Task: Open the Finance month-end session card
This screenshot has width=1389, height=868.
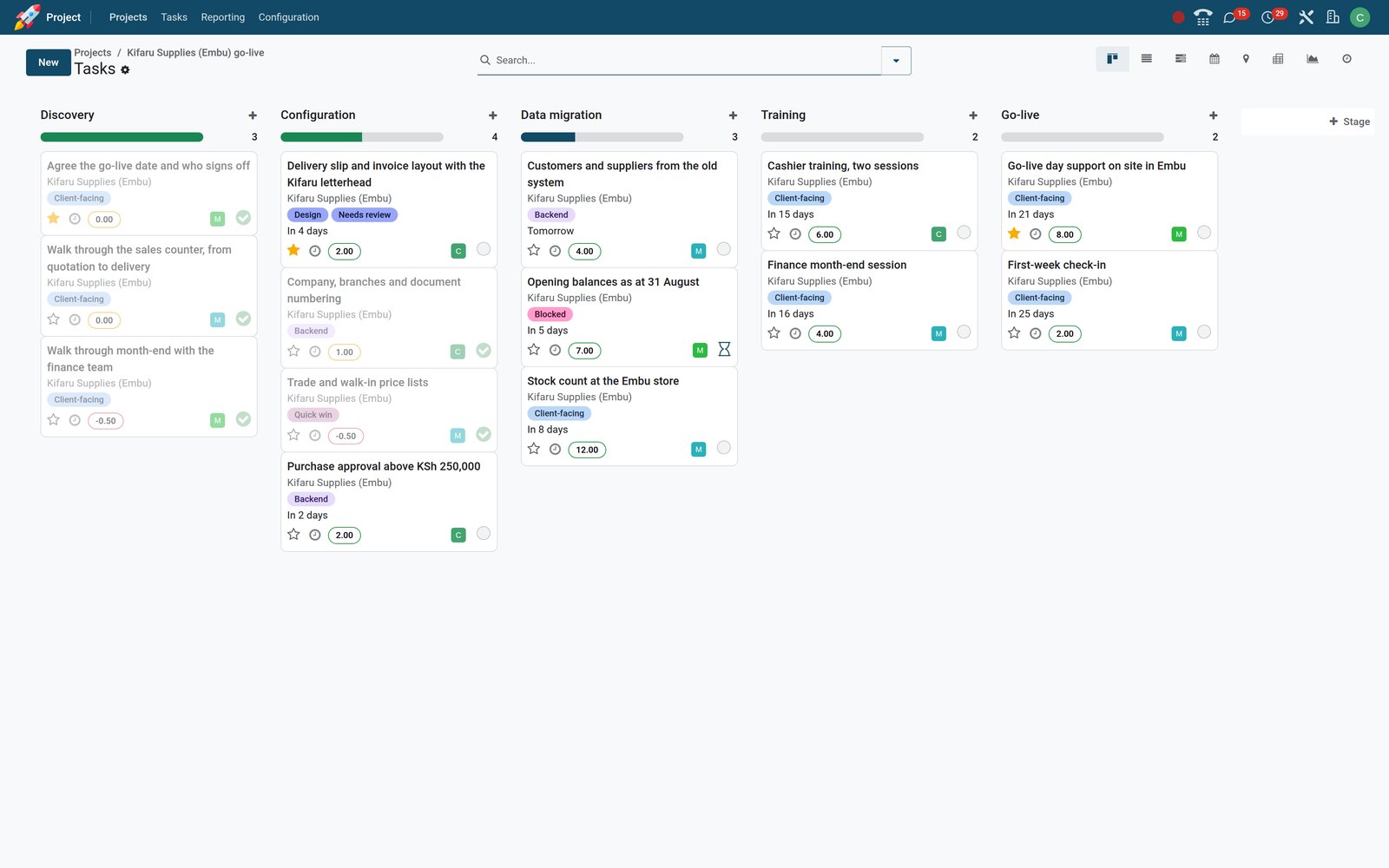Action: (869, 300)
